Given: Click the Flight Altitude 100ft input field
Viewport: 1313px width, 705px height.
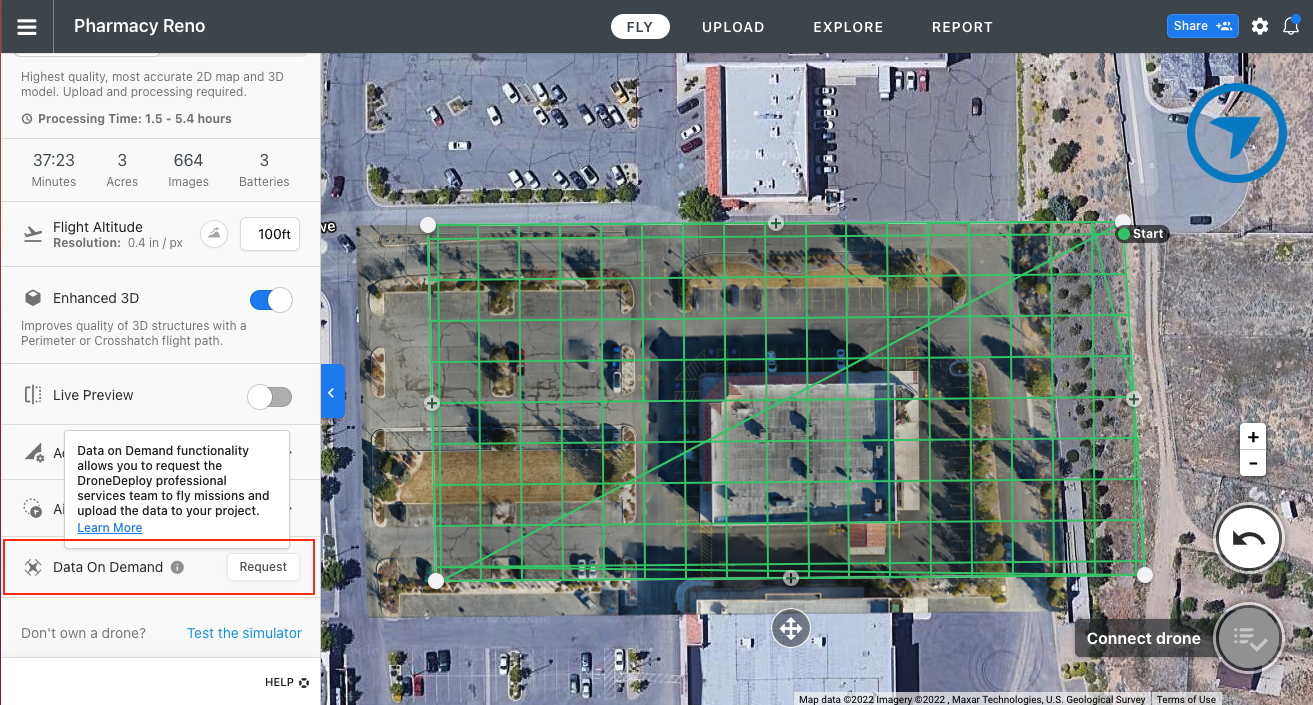Looking at the screenshot, I should (270, 234).
